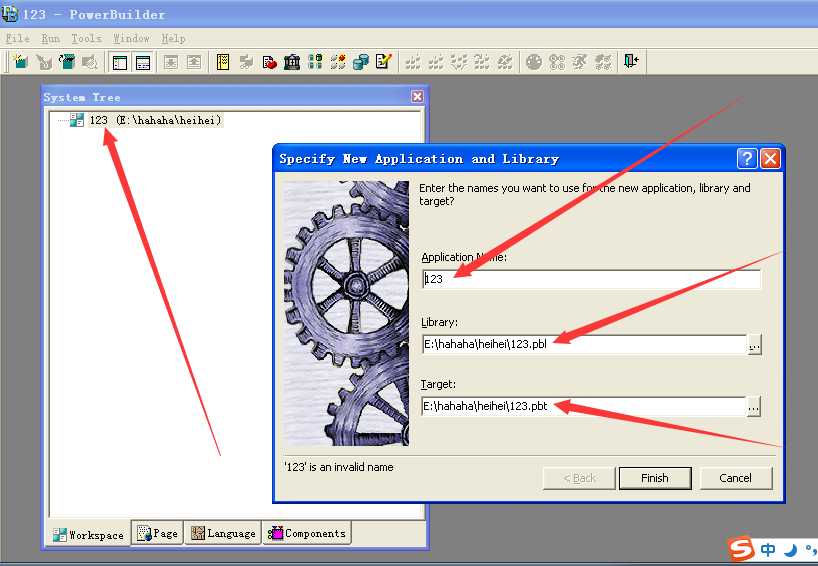Viewport: 818px width, 566px height.
Task: Open the Run menu
Action: (51, 38)
